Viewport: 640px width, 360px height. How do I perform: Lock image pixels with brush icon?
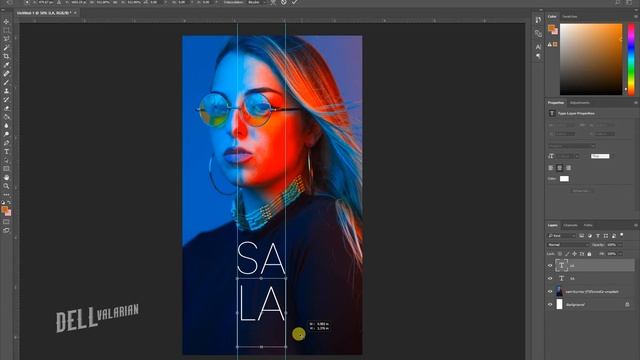click(x=567, y=254)
